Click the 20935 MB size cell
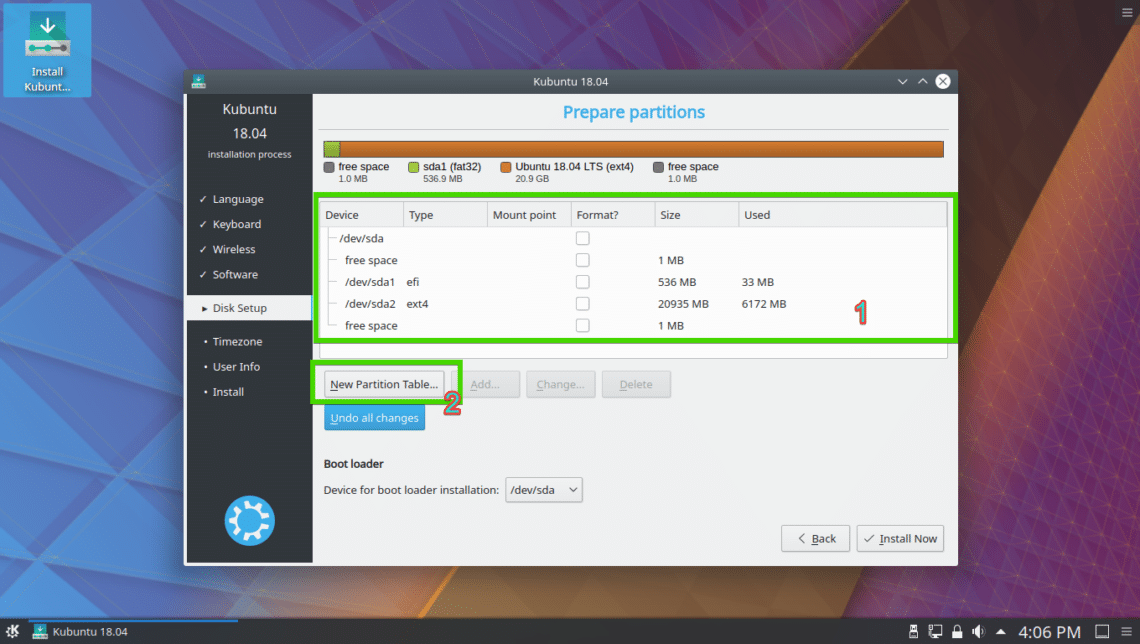This screenshot has height=644, width=1140. [683, 304]
